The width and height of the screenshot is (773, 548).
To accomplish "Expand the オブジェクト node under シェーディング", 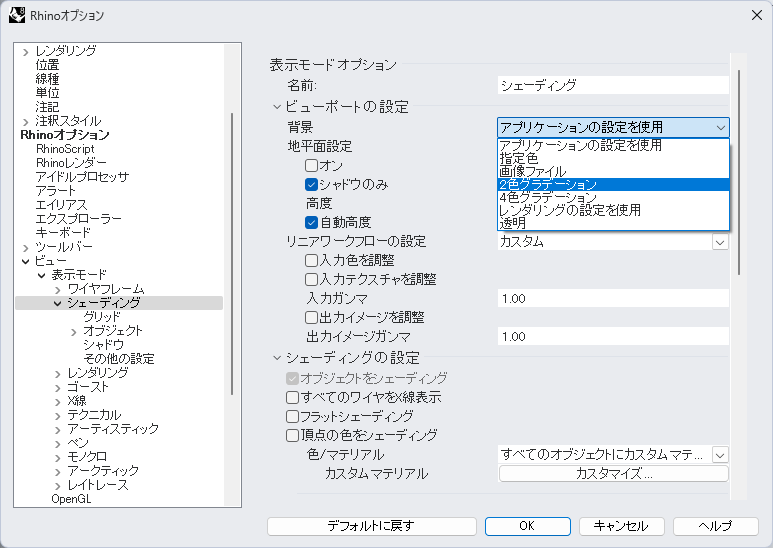I will [x=74, y=332].
